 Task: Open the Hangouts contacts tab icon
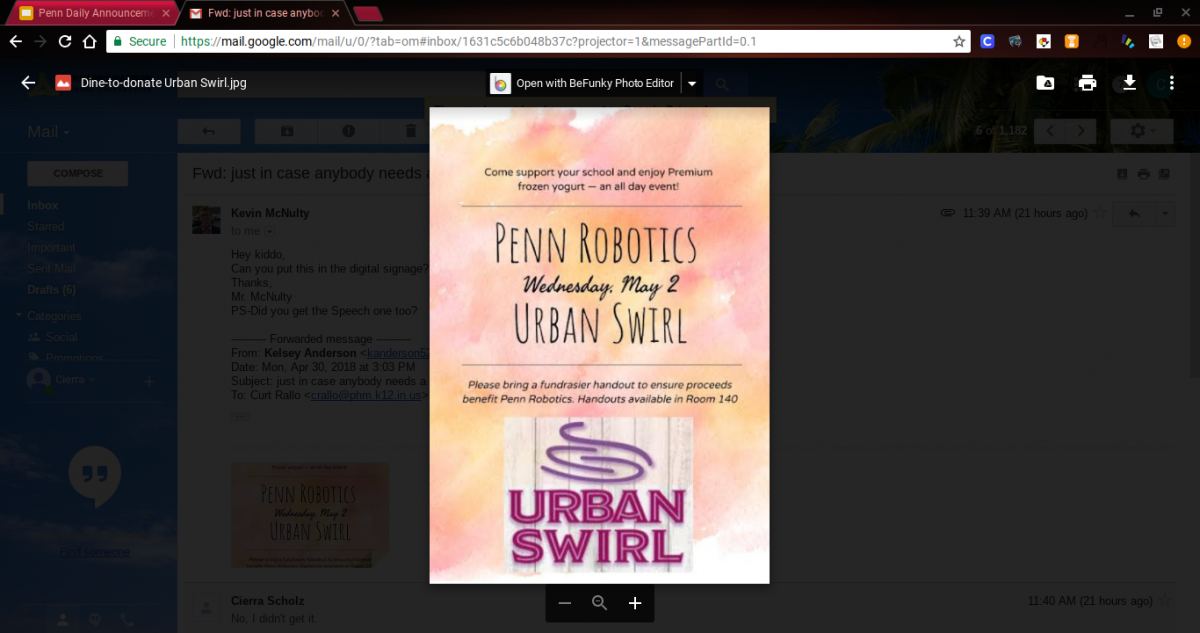click(x=63, y=620)
